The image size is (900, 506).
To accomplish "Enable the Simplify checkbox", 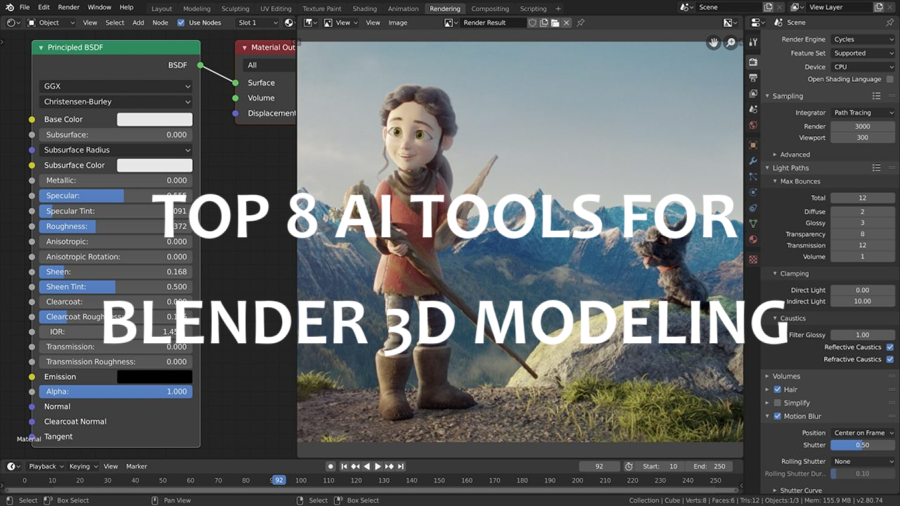I will (x=777, y=403).
